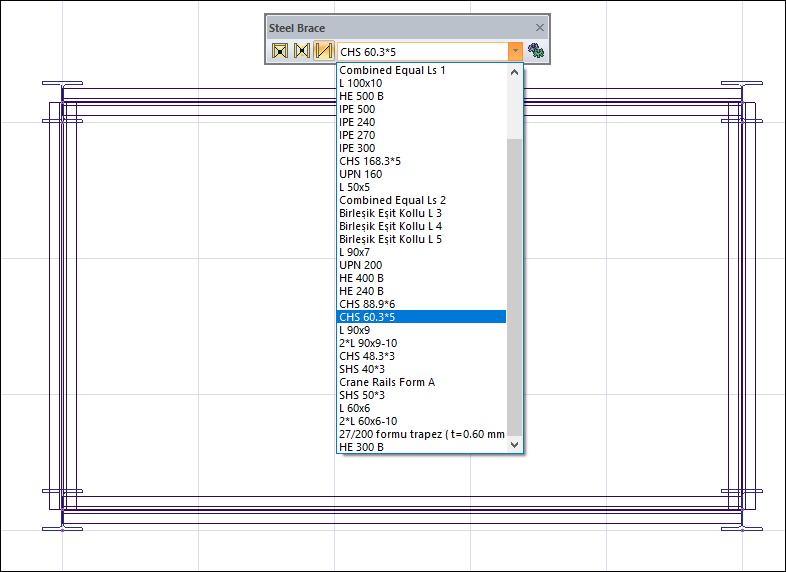This screenshot has width=786, height=572.
Task: Select the 2*L 60x6-10 profile
Action: pyautogui.click(x=368, y=421)
